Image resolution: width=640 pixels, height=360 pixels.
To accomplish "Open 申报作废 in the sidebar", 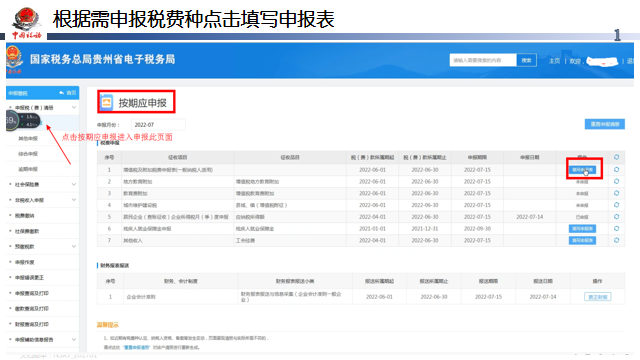I will [x=24, y=262].
